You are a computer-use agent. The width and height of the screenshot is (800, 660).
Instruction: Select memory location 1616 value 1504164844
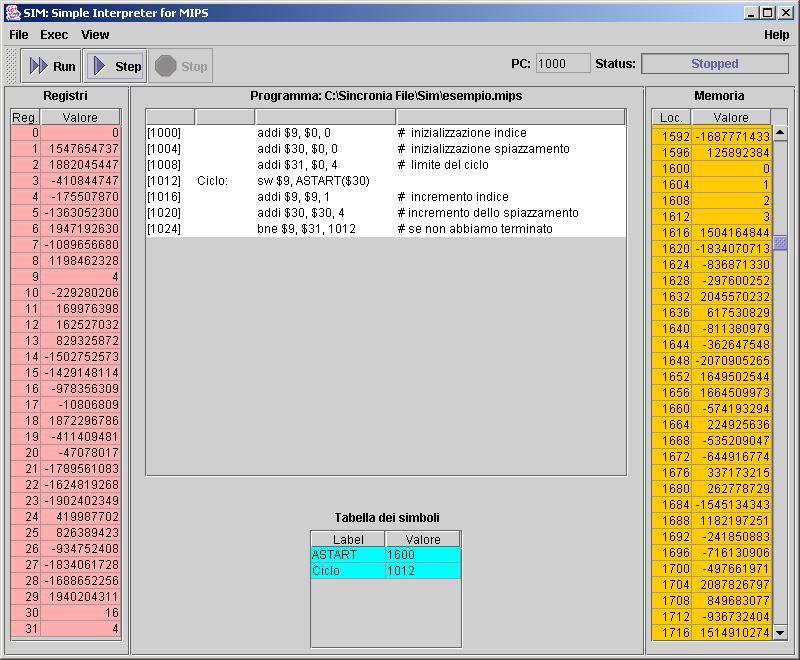[731, 233]
